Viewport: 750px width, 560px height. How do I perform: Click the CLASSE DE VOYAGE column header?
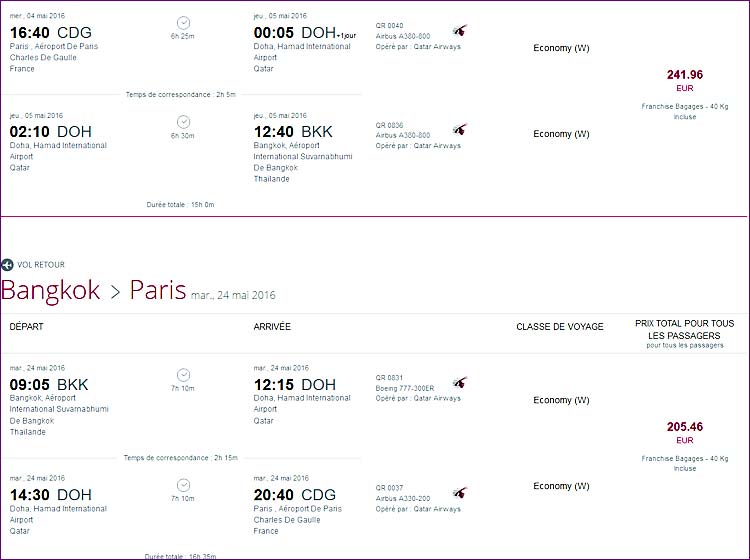[x=560, y=327]
